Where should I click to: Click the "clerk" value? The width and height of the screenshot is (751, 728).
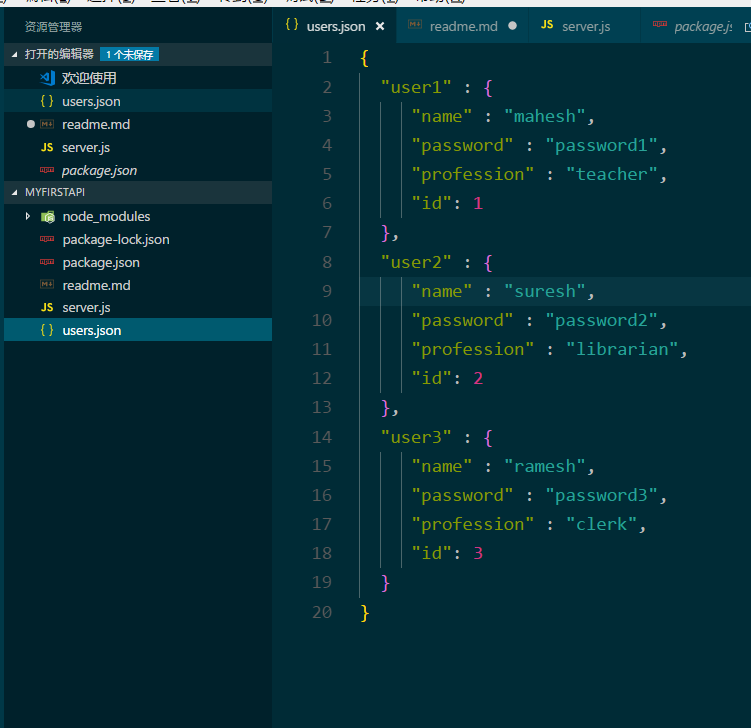point(602,524)
